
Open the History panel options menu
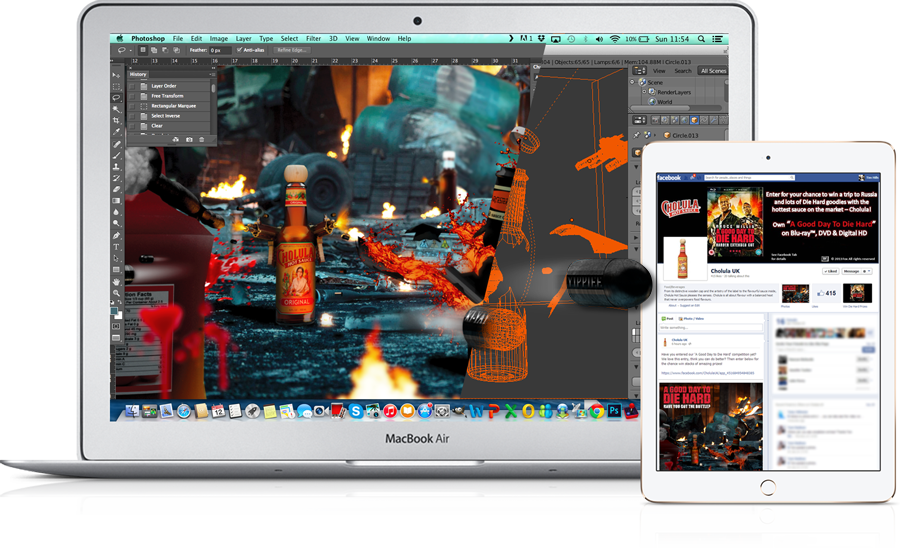pyautogui.click(x=212, y=75)
